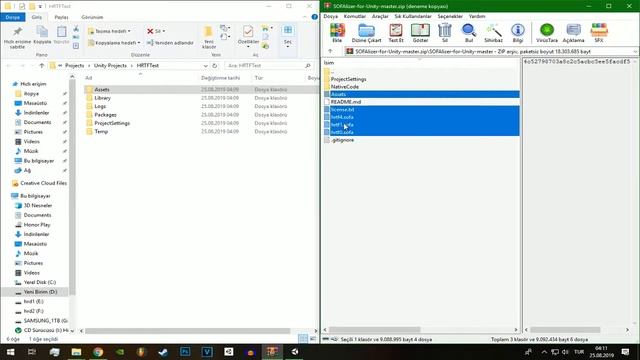Viewport: 640px width, 360px height.
Task: Click Dizine Çıkart extract icon in WinRAR
Action: (366, 33)
